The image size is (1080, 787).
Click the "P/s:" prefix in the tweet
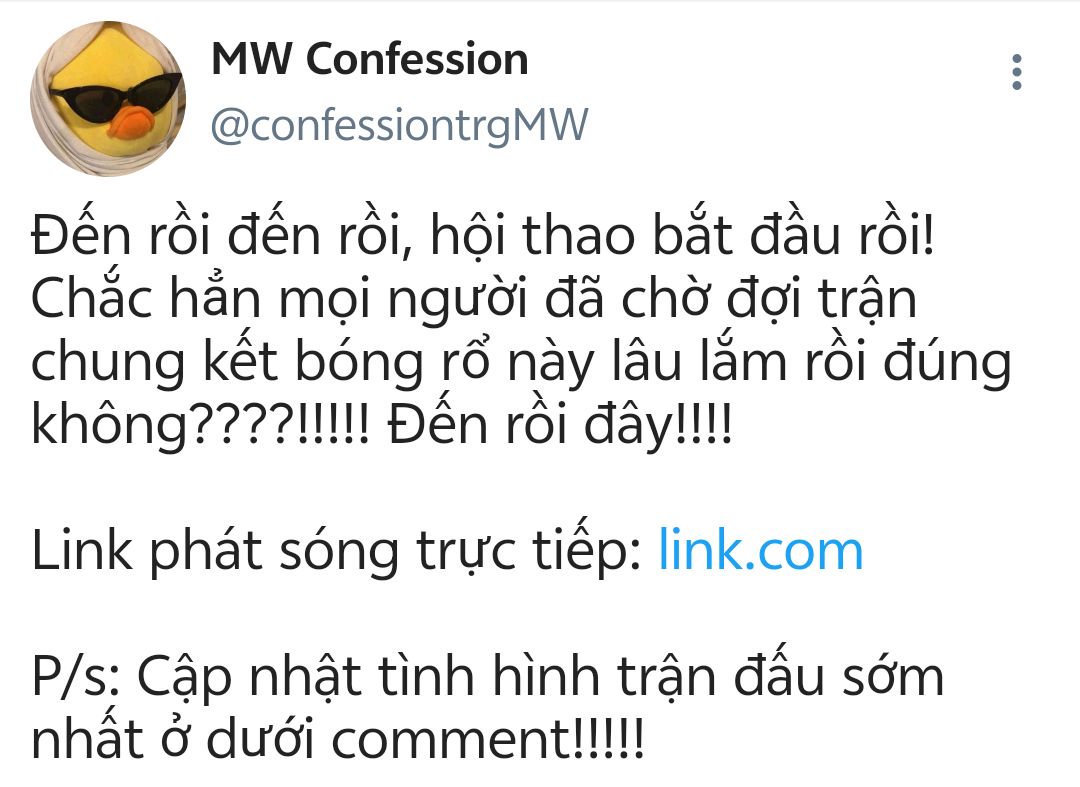coord(75,678)
